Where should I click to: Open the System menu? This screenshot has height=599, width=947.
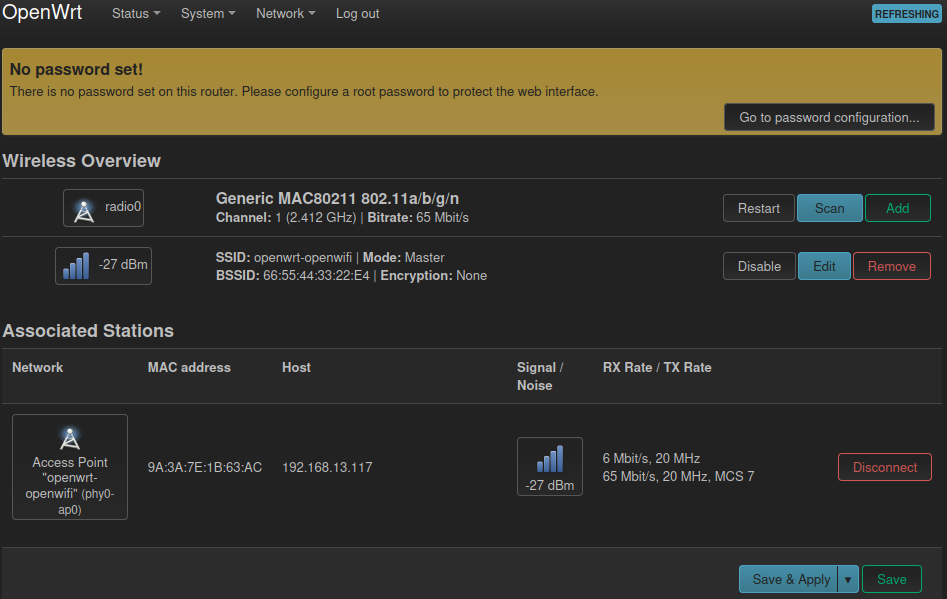tap(208, 13)
